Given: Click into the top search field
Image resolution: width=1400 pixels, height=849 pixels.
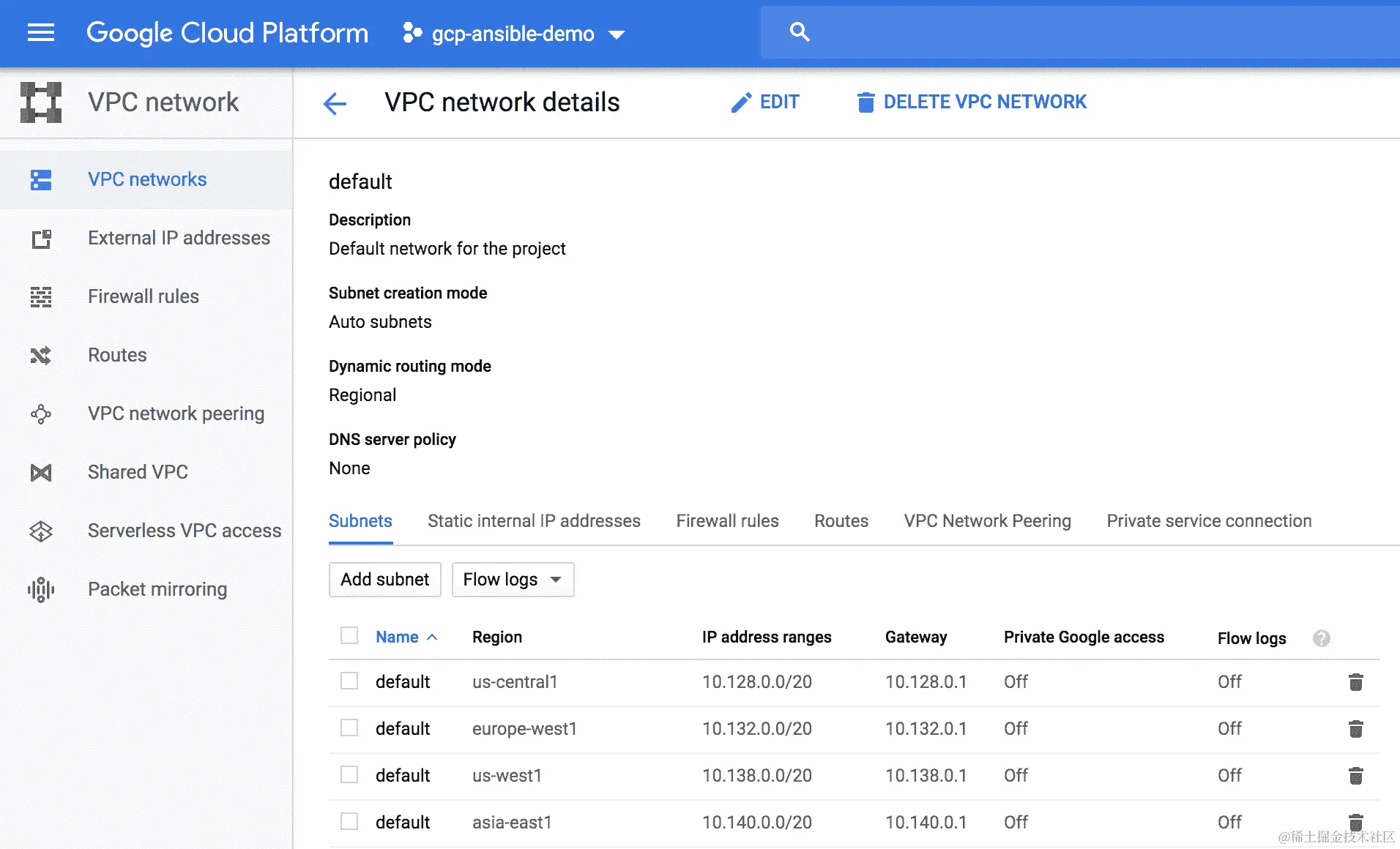Looking at the screenshot, I should (1080, 32).
